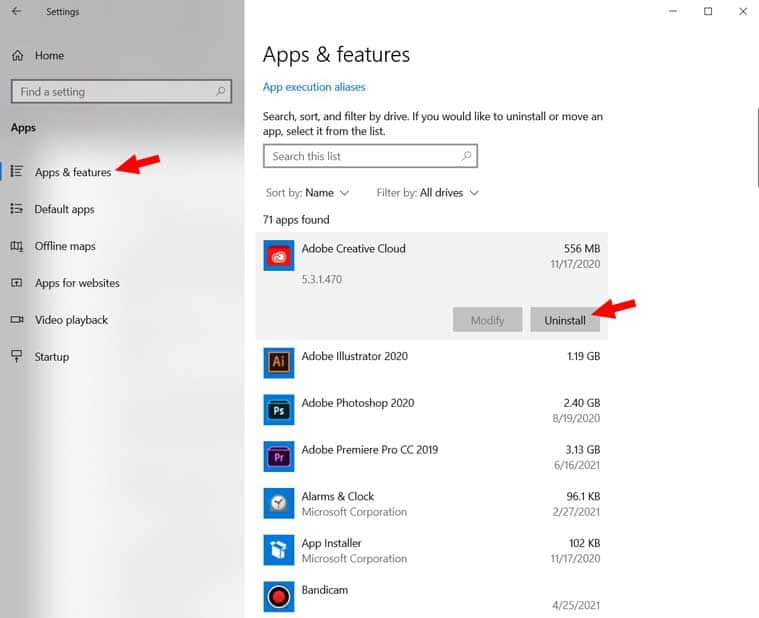Click the 8/19/2020 install date
This screenshot has width=759, height=618.
point(576,418)
